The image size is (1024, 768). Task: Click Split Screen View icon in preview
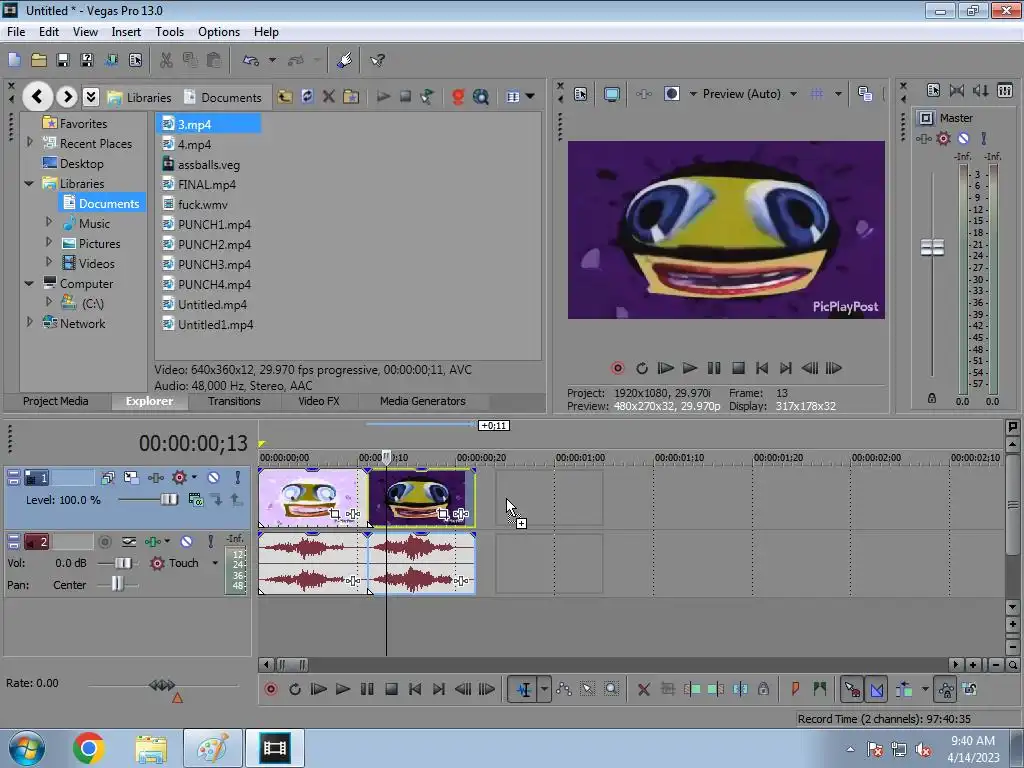(671, 94)
